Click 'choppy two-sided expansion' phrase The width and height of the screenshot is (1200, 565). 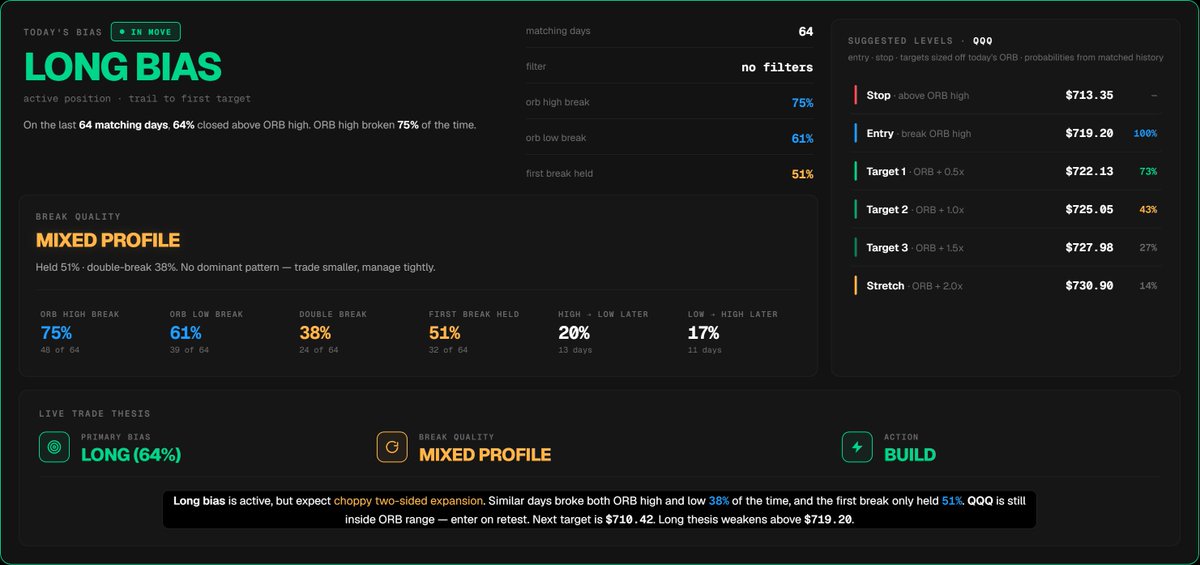(408, 500)
